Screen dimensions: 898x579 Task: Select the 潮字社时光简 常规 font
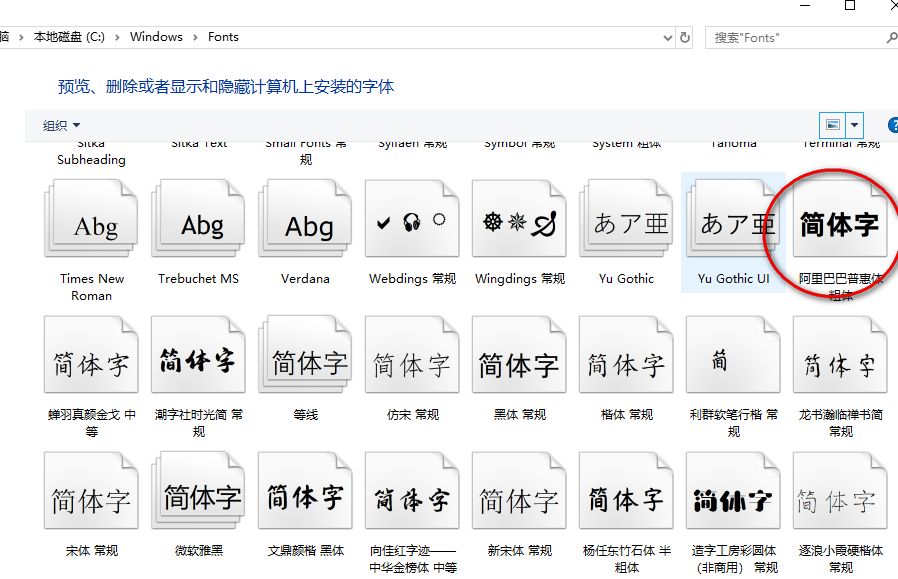pos(199,361)
